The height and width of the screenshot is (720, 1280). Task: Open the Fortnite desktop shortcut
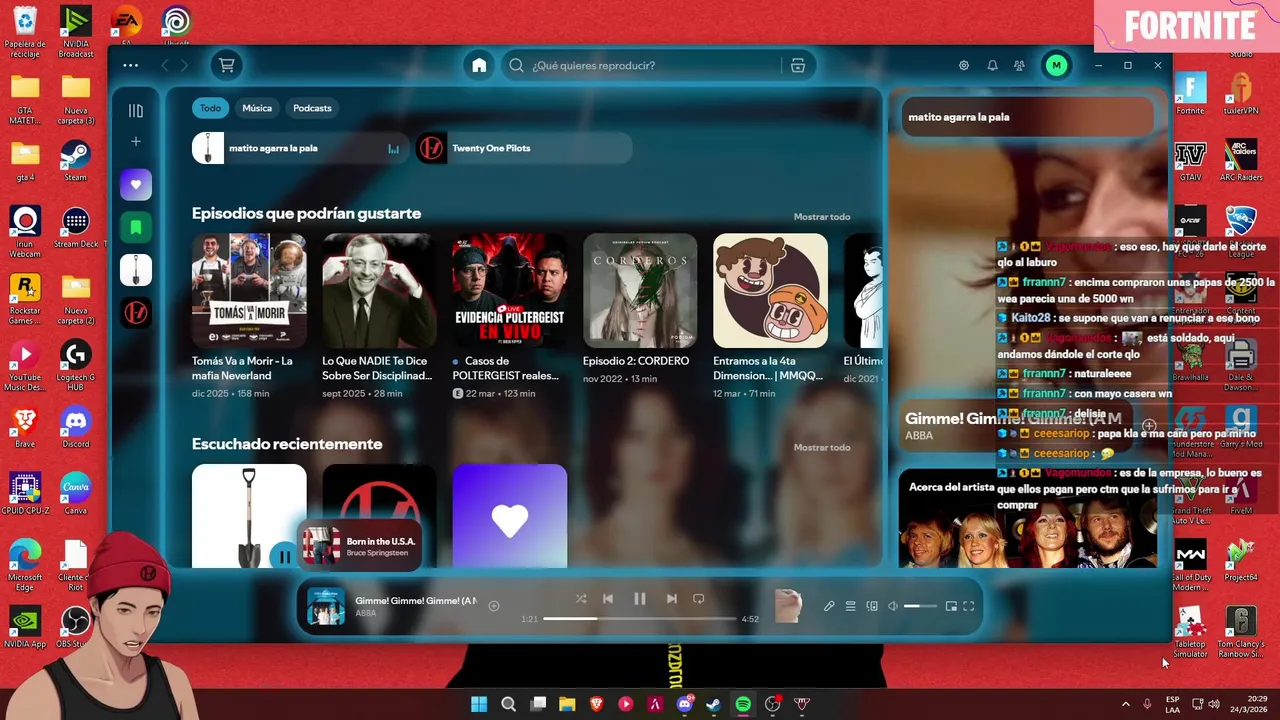[x=1190, y=95]
